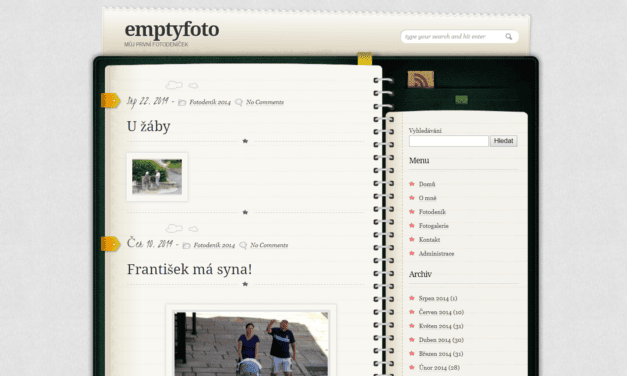Click folder icon next to U žáby category

click(182, 102)
